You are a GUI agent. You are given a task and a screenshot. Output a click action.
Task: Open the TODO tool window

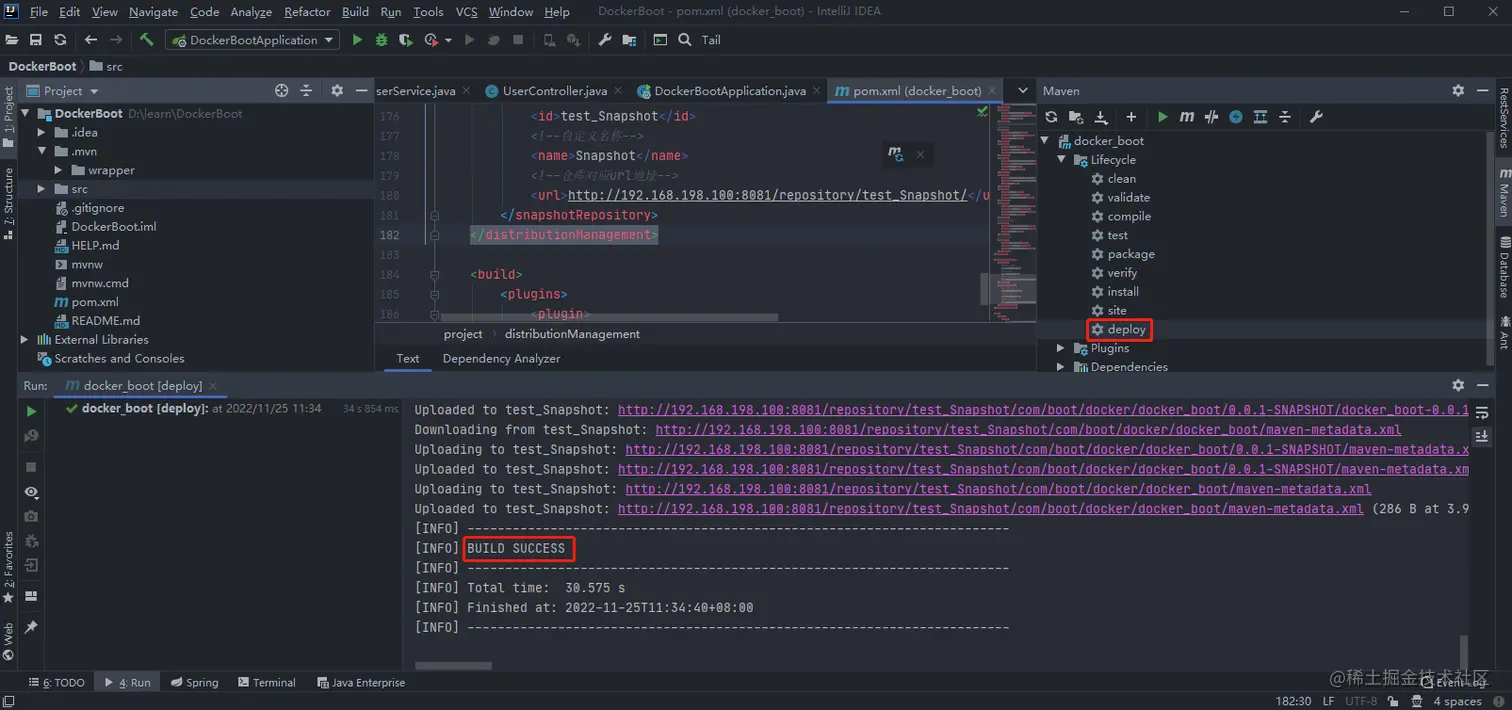click(57, 683)
